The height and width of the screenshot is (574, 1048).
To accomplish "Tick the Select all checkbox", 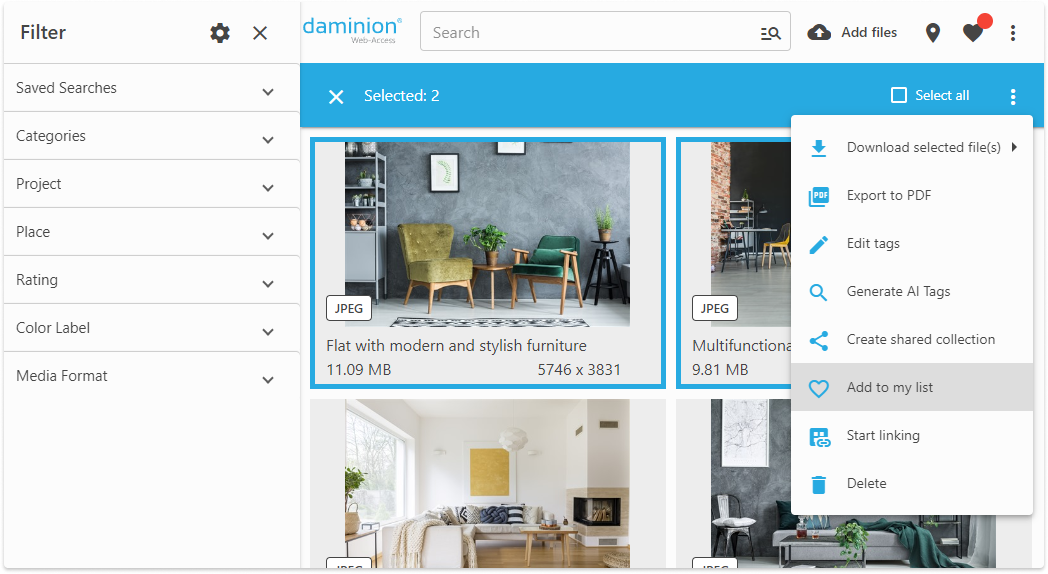I will 899,95.
